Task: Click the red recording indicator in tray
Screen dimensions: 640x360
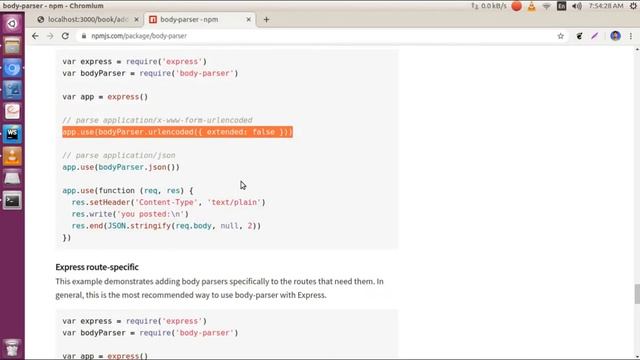Action: 516,6
